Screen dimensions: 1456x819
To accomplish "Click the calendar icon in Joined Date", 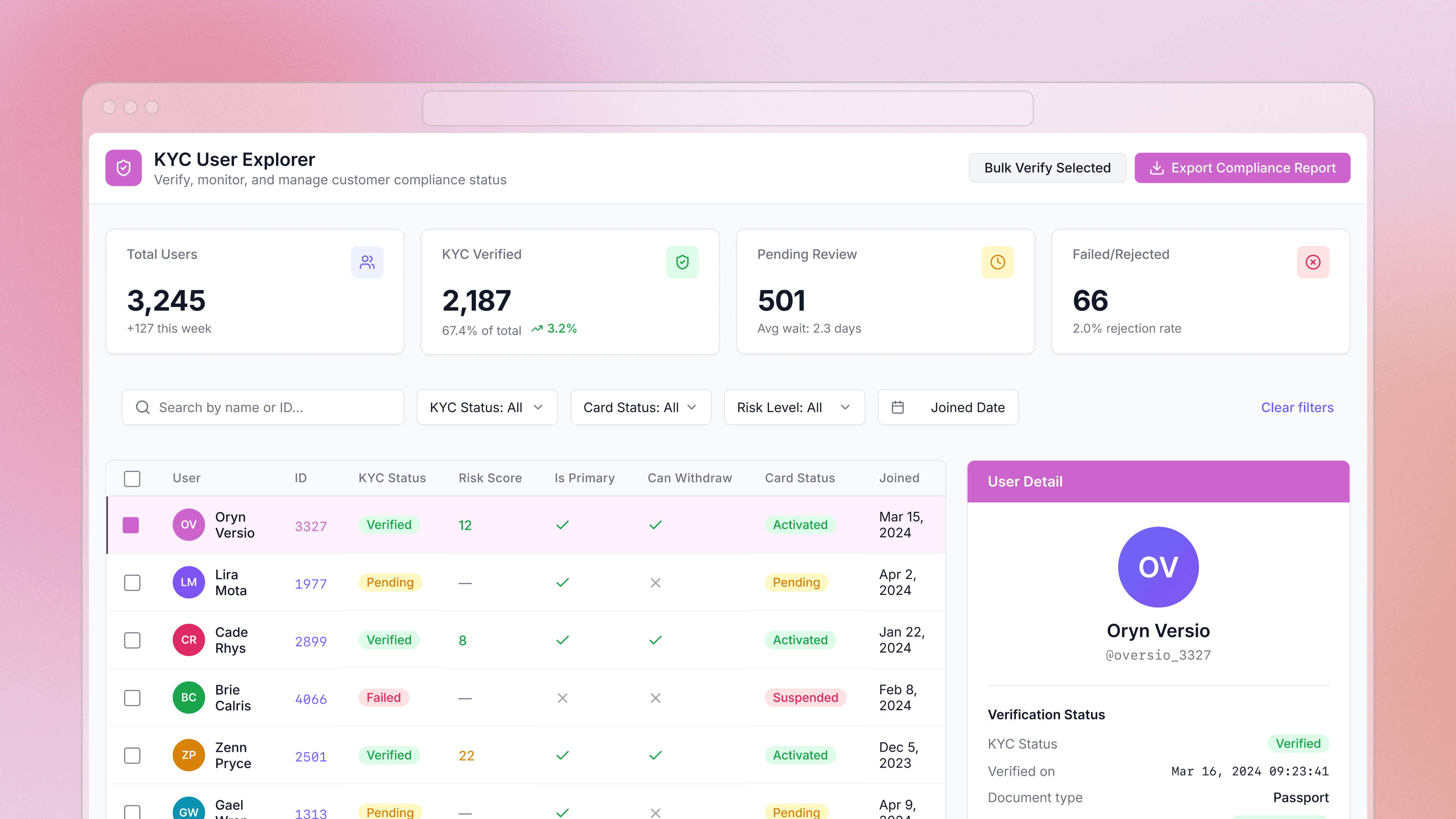I will [x=897, y=408].
